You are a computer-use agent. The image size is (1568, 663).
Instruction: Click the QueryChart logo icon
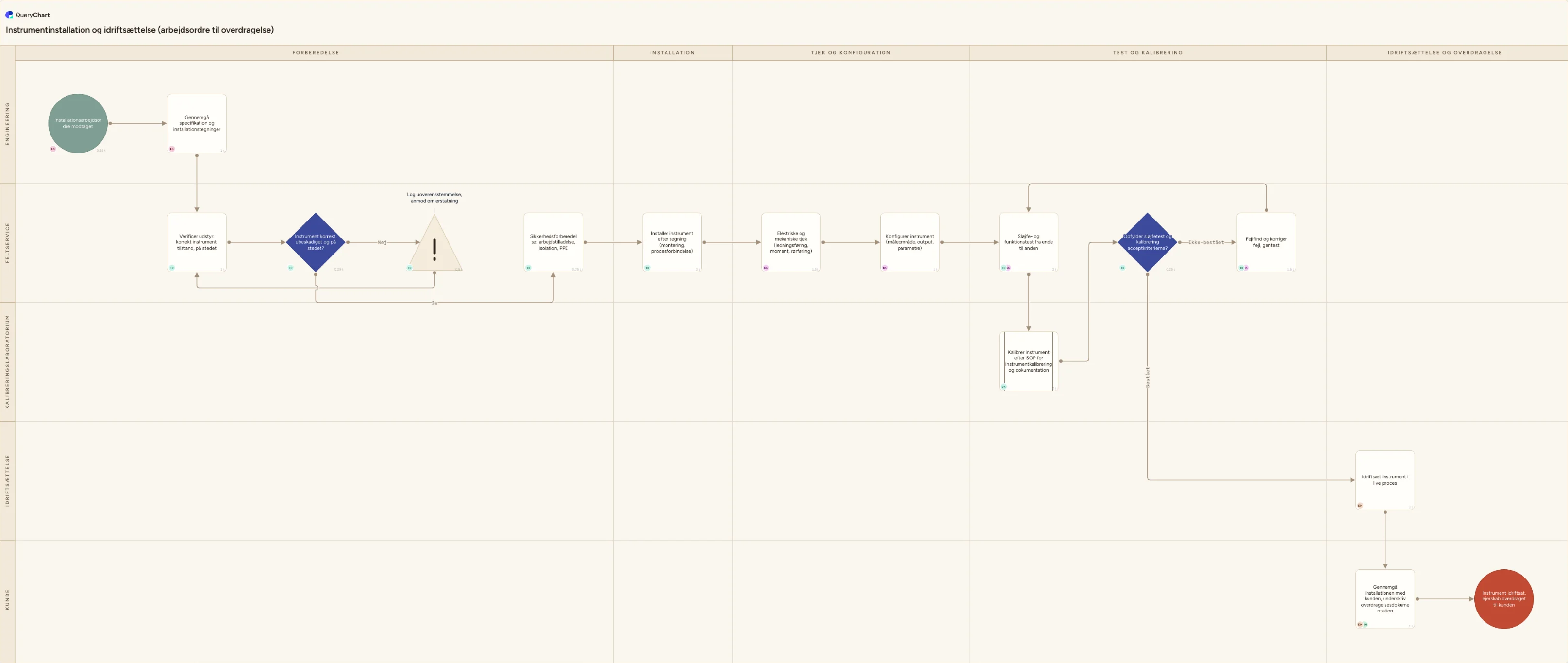pos(9,15)
